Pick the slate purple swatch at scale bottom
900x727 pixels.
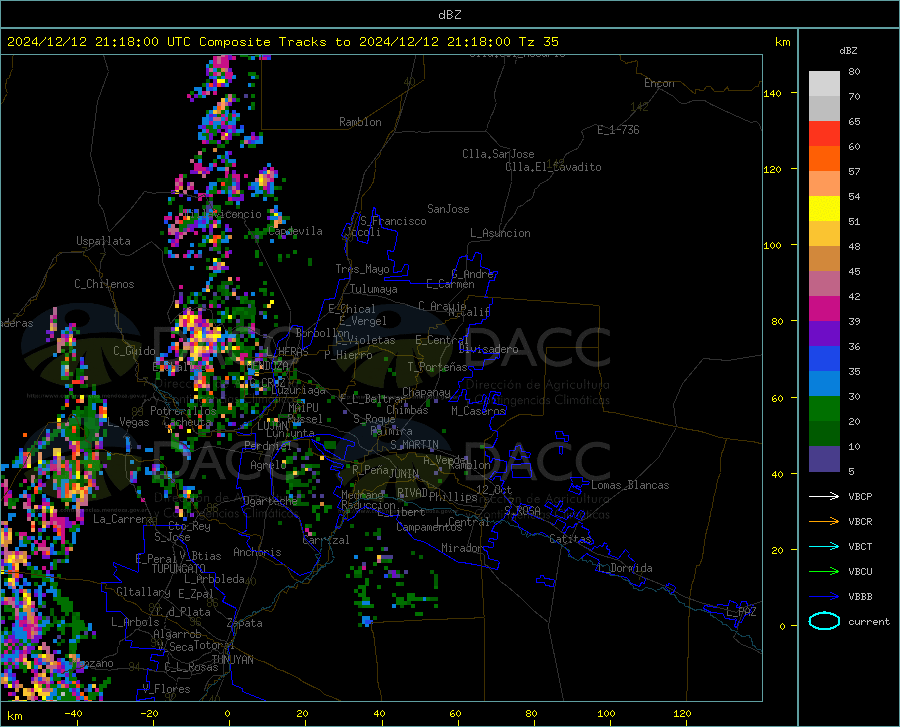824,459
